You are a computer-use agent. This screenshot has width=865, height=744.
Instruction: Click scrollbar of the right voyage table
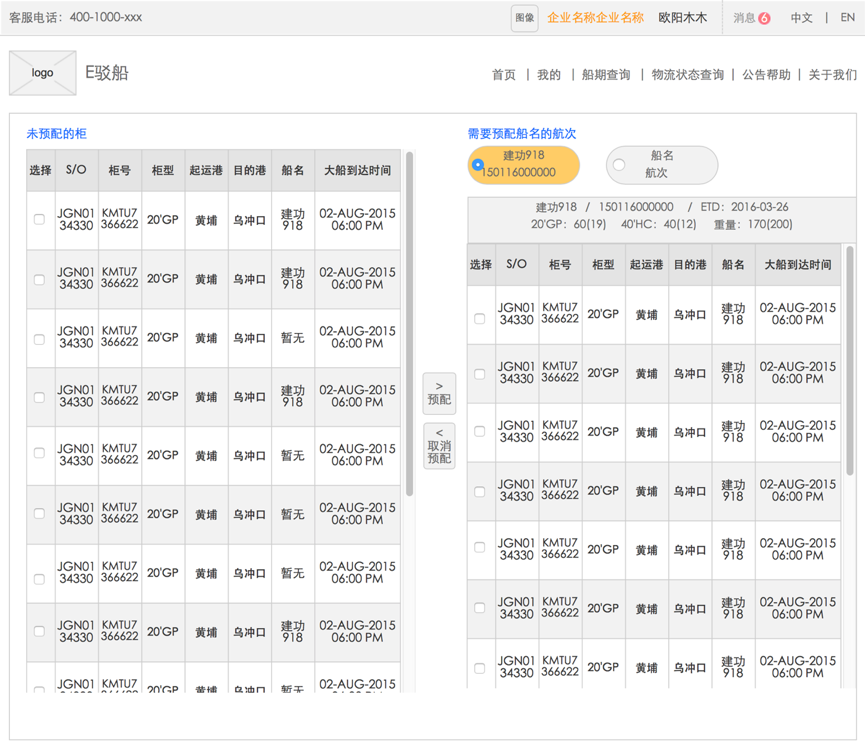(x=850, y=360)
